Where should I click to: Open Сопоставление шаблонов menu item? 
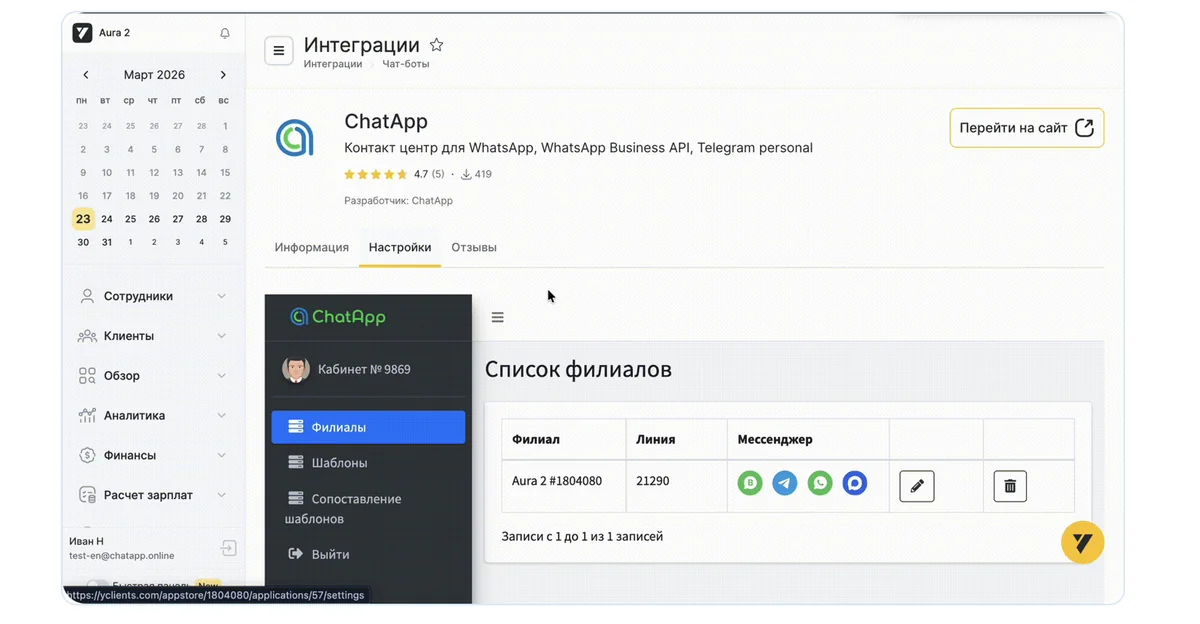[x=368, y=509]
